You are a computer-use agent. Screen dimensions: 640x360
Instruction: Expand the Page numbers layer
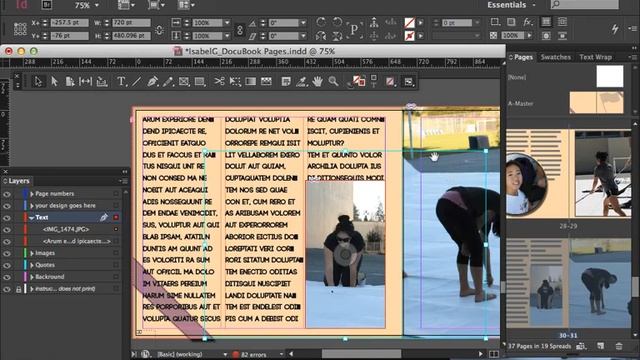coord(31,194)
